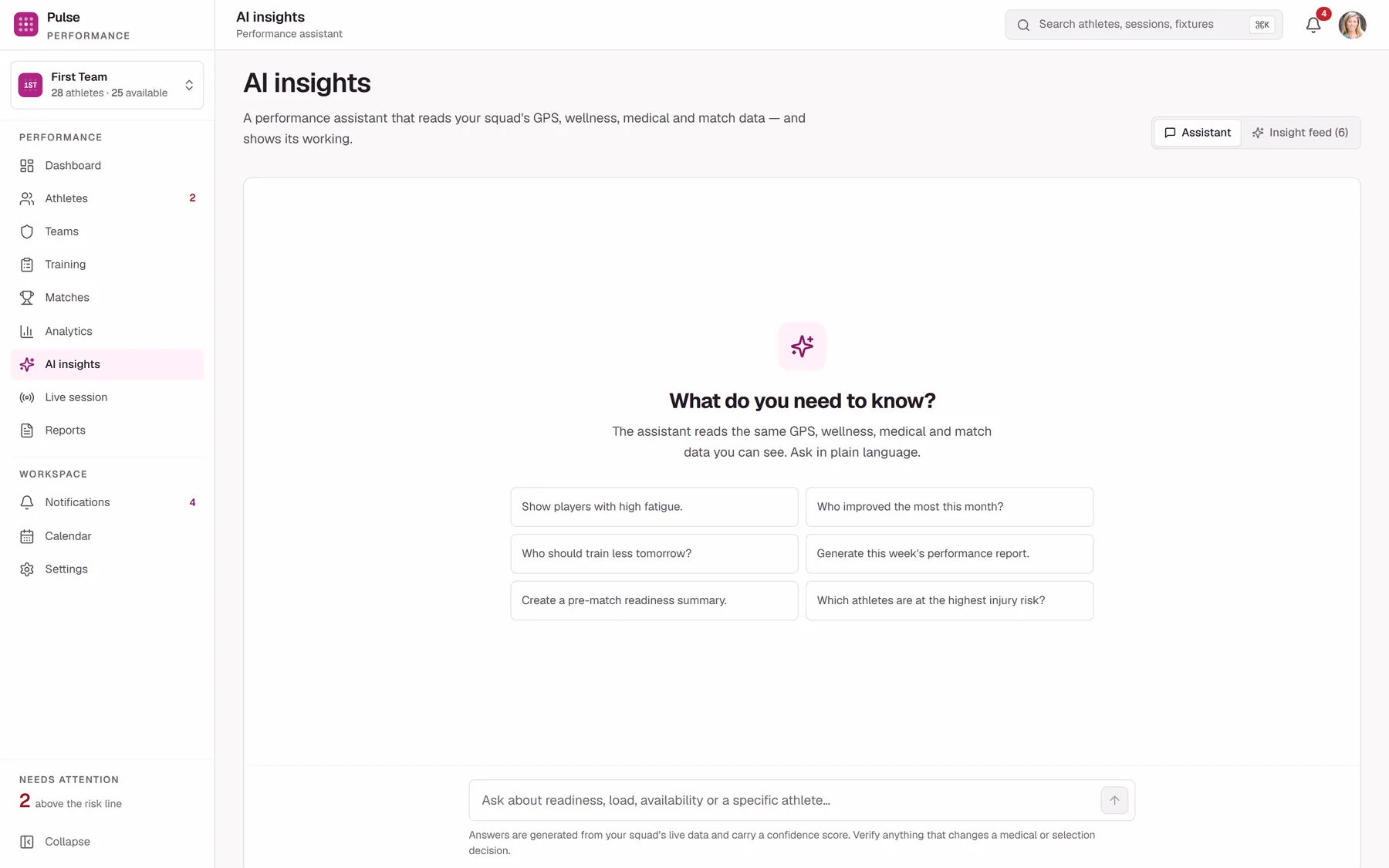Switch to the Assistant view
This screenshot has width=1389, height=868.
tap(1198, 133)
